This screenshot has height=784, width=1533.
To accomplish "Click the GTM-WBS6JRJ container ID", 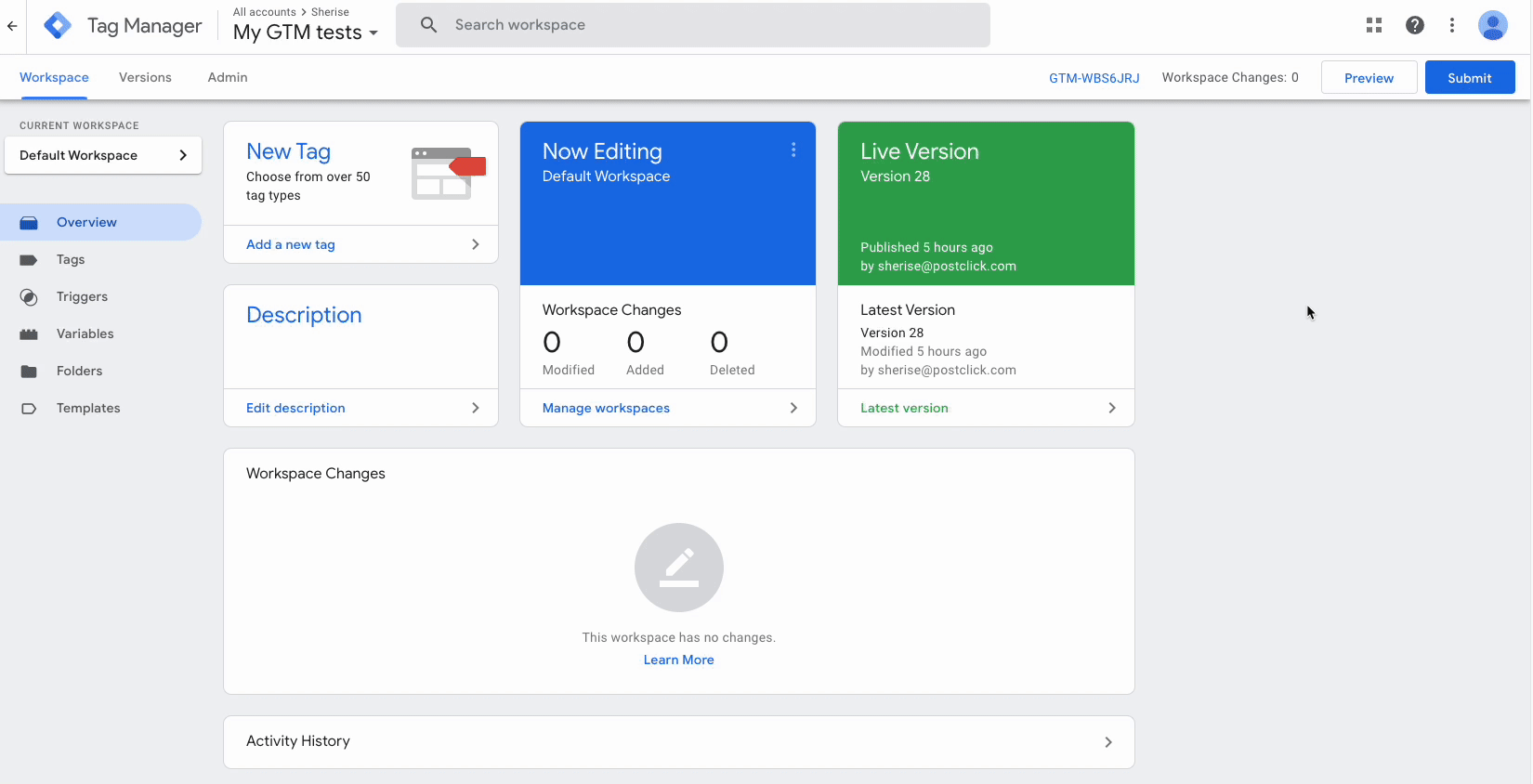I will [x=1094, y=78].
